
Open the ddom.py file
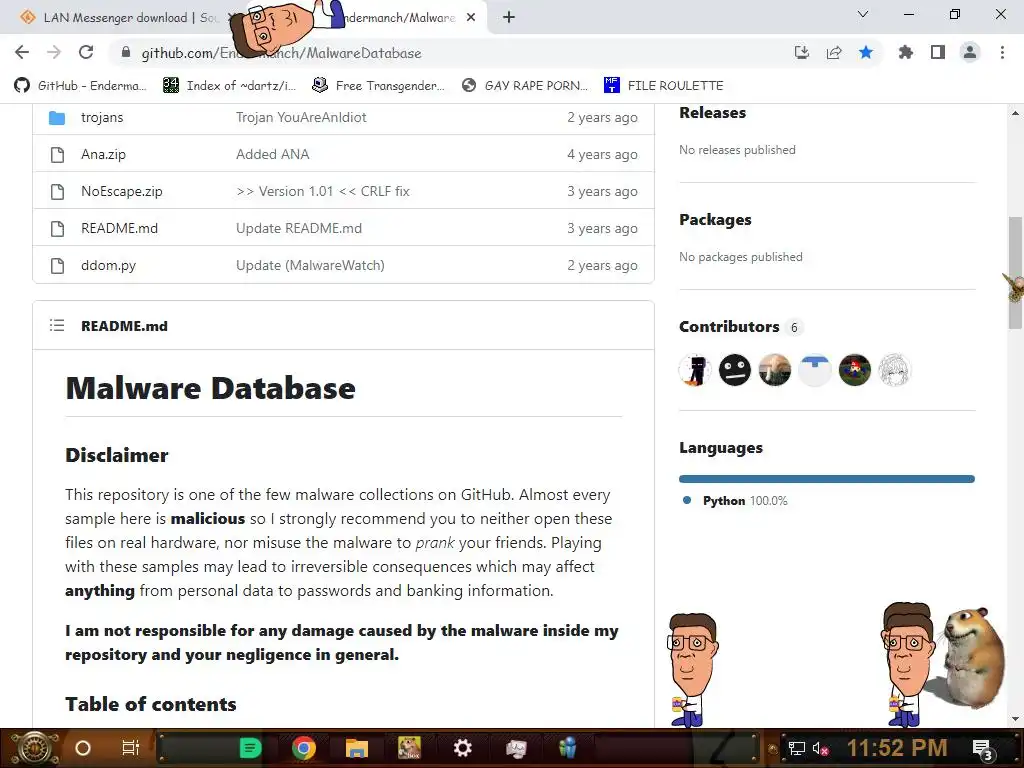coord(108,266)
